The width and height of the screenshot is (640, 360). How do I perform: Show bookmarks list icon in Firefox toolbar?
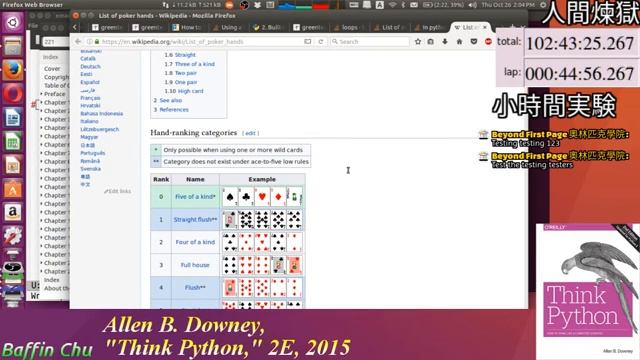pos(431,42)
